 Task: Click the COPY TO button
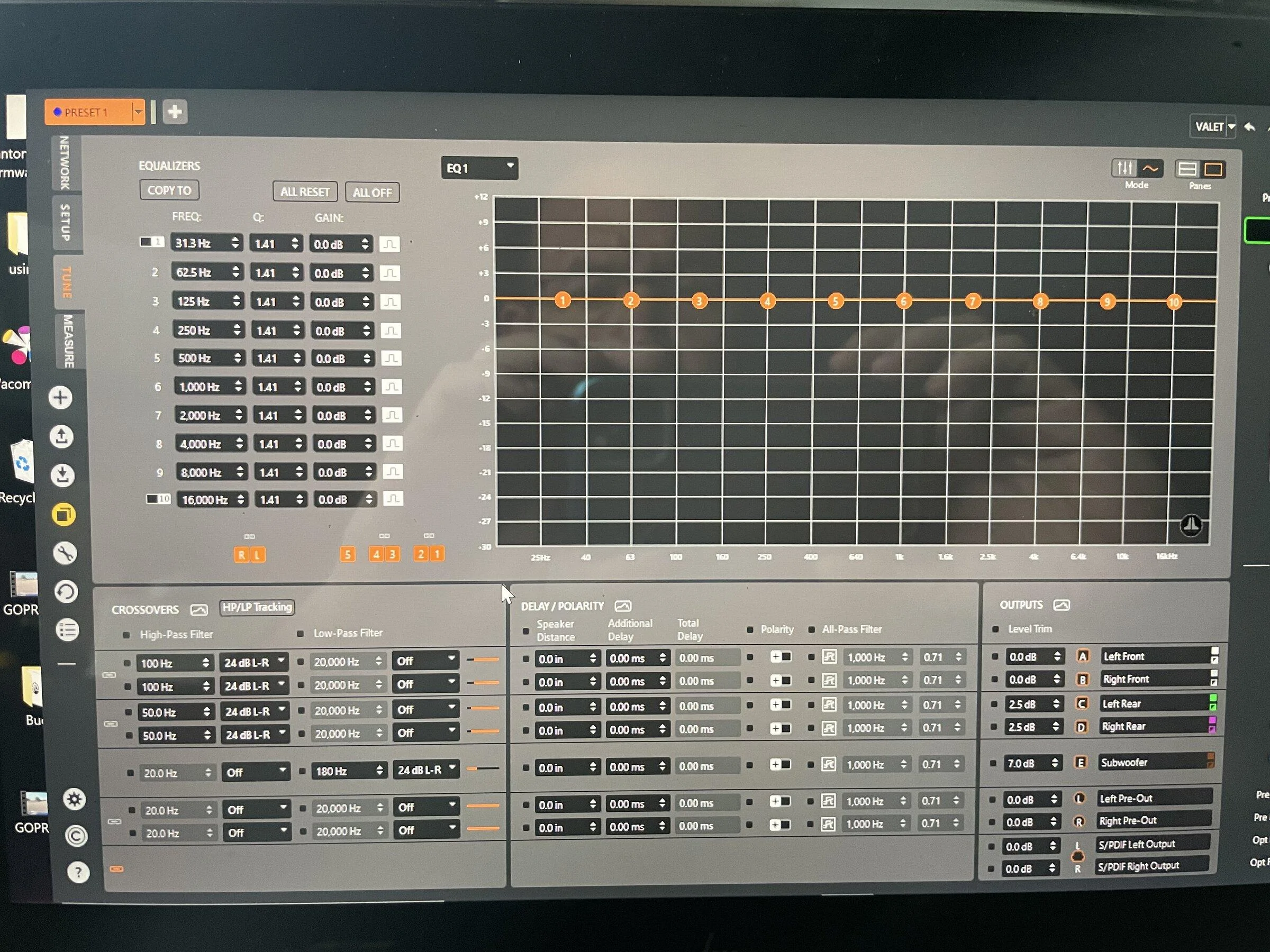169,190
